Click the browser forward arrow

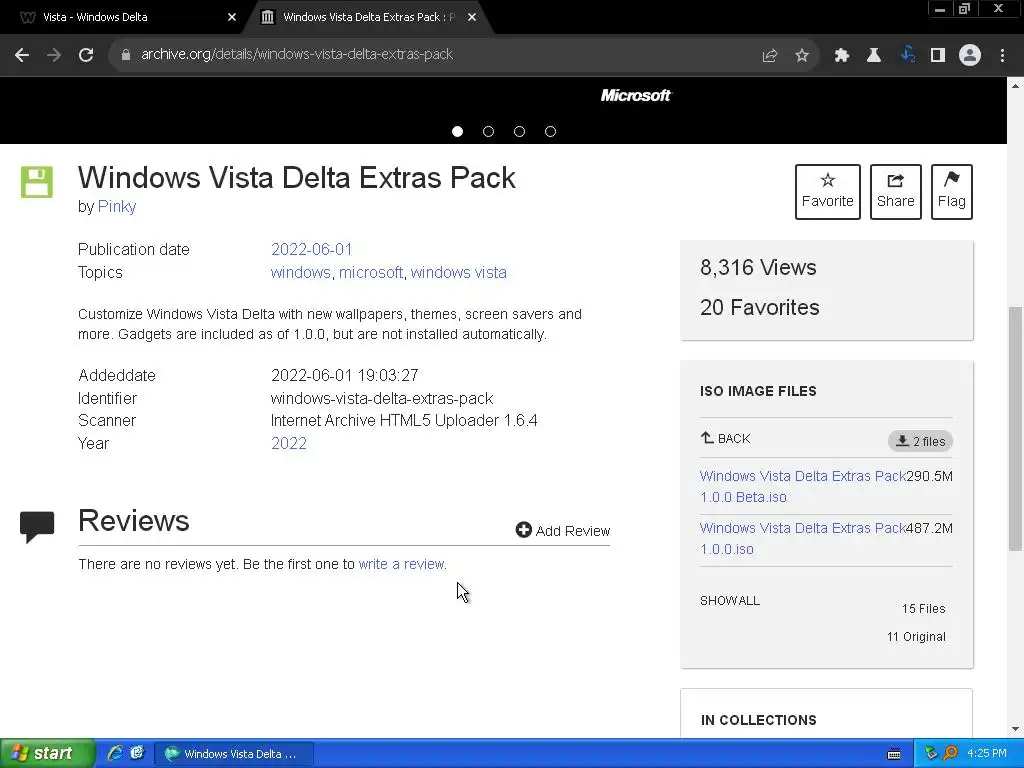pyautogui.click(x=54, y=55)
